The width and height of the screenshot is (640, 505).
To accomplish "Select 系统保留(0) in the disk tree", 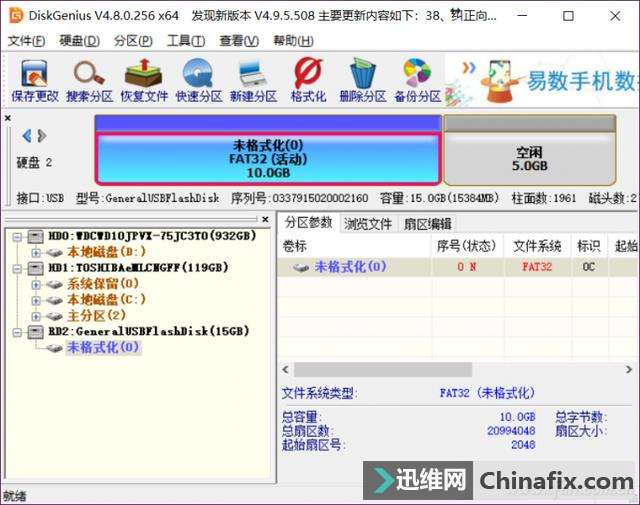I will click(103, 284).
